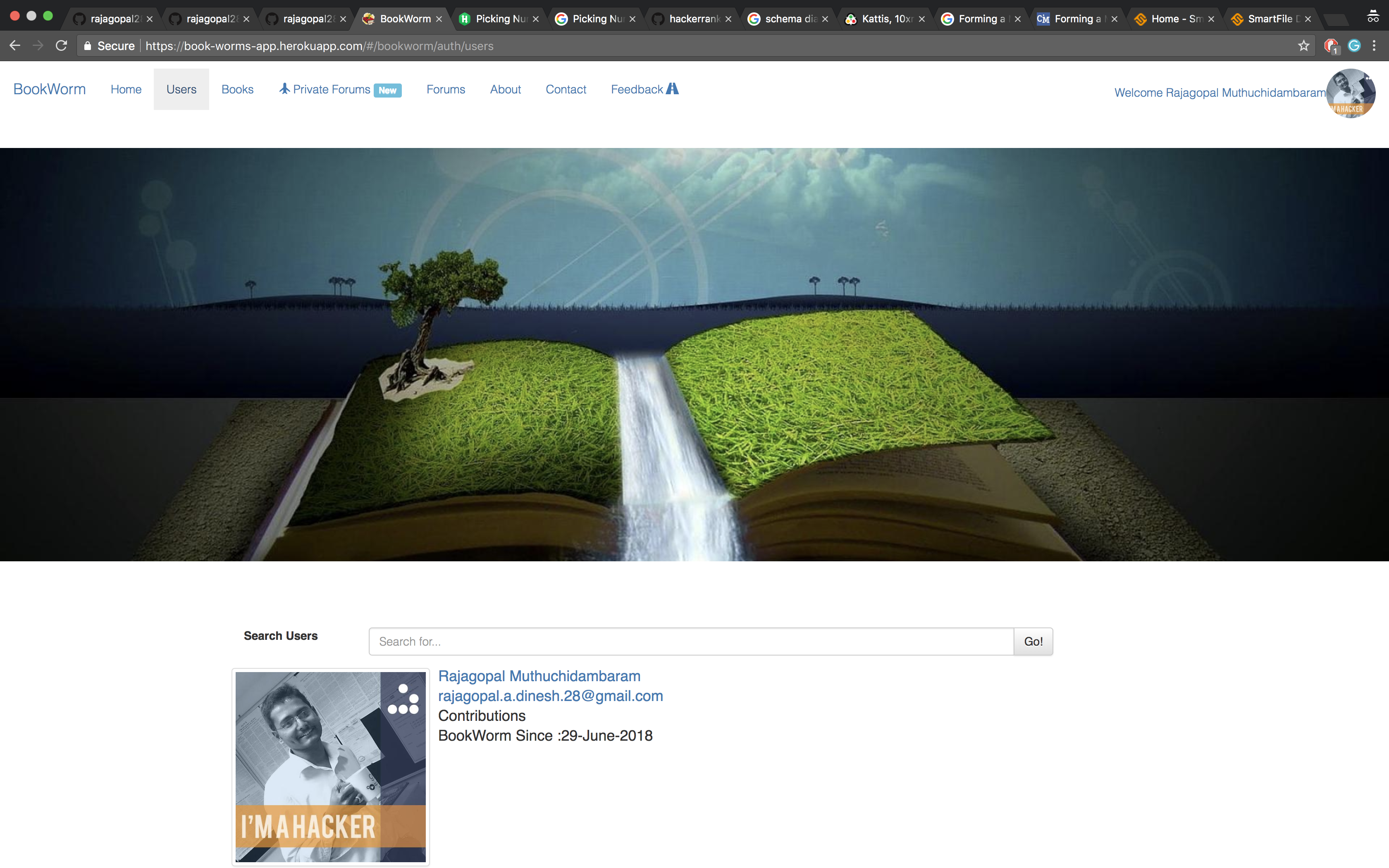Open the Private Forums nav link
This screenshot has height=868, width=1389.
pyautogui.click(x=332, y=90)
